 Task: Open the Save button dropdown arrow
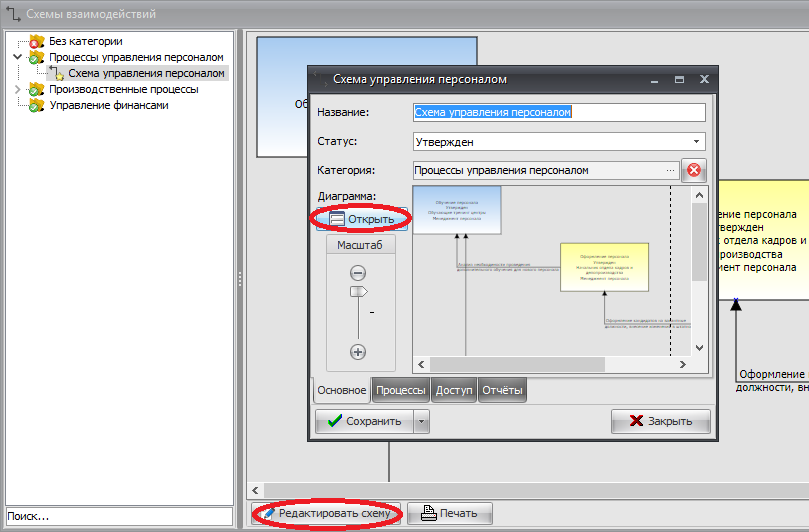(x=421, y=421)
